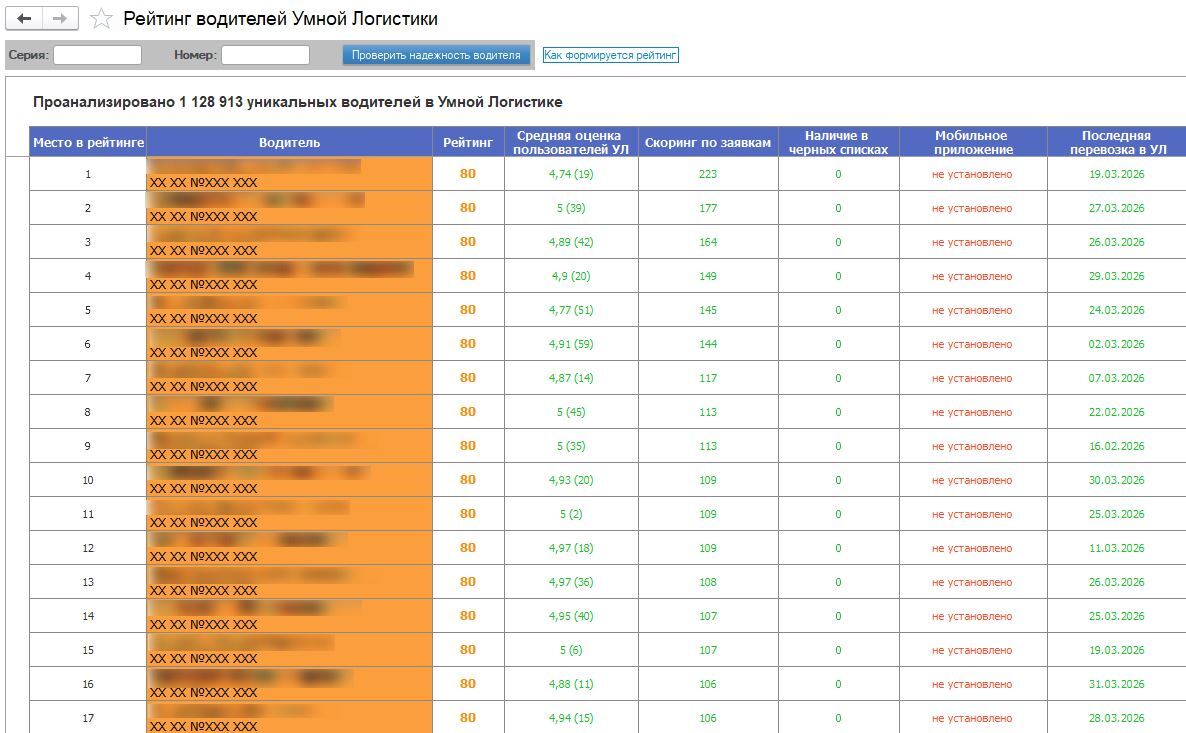Select last transport date 07.03.2026
Image resolution: width=1186 pixels, height=733 pixels.
(x=1116, y=378)
